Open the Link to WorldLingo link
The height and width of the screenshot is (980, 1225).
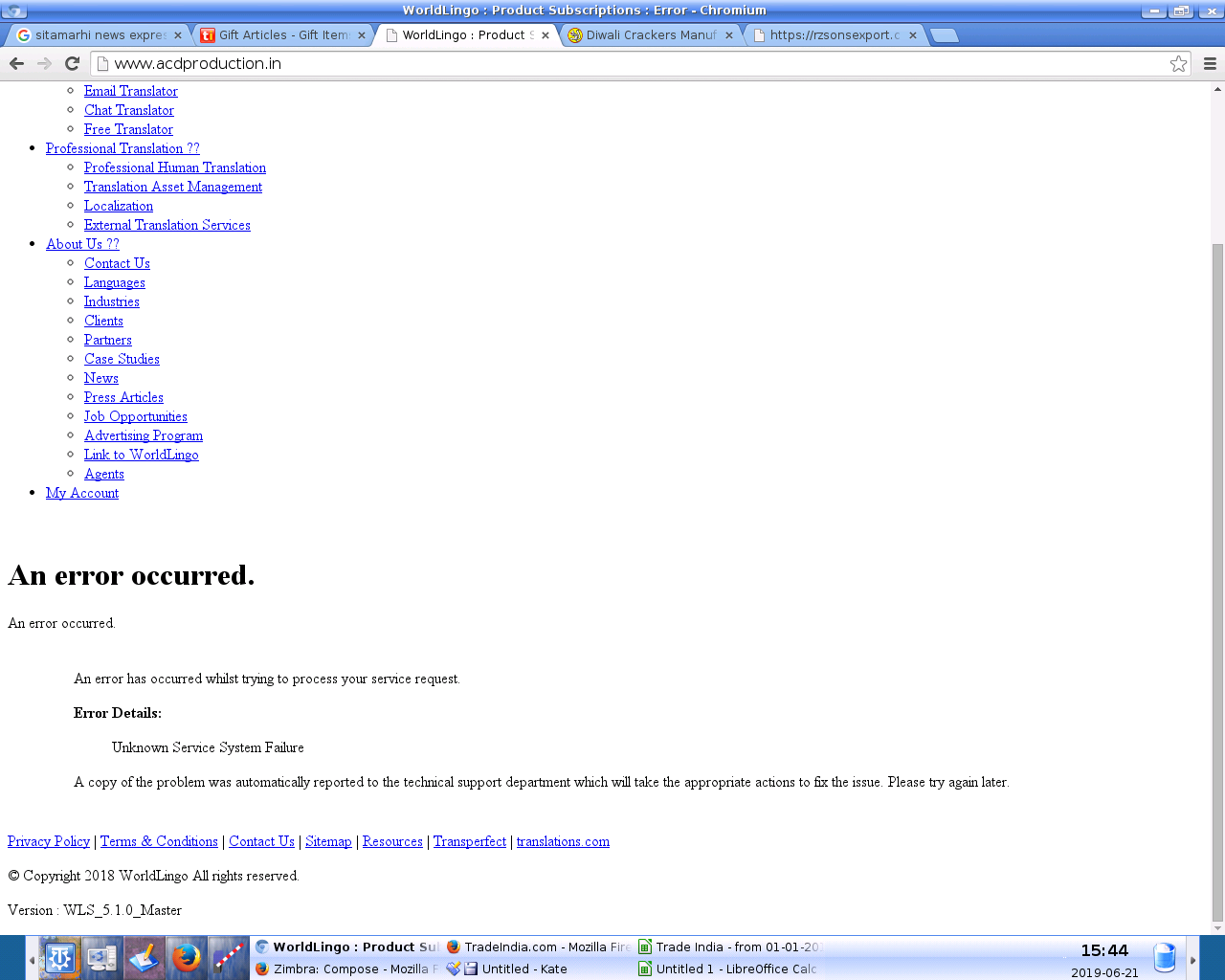tap(142, 455)
